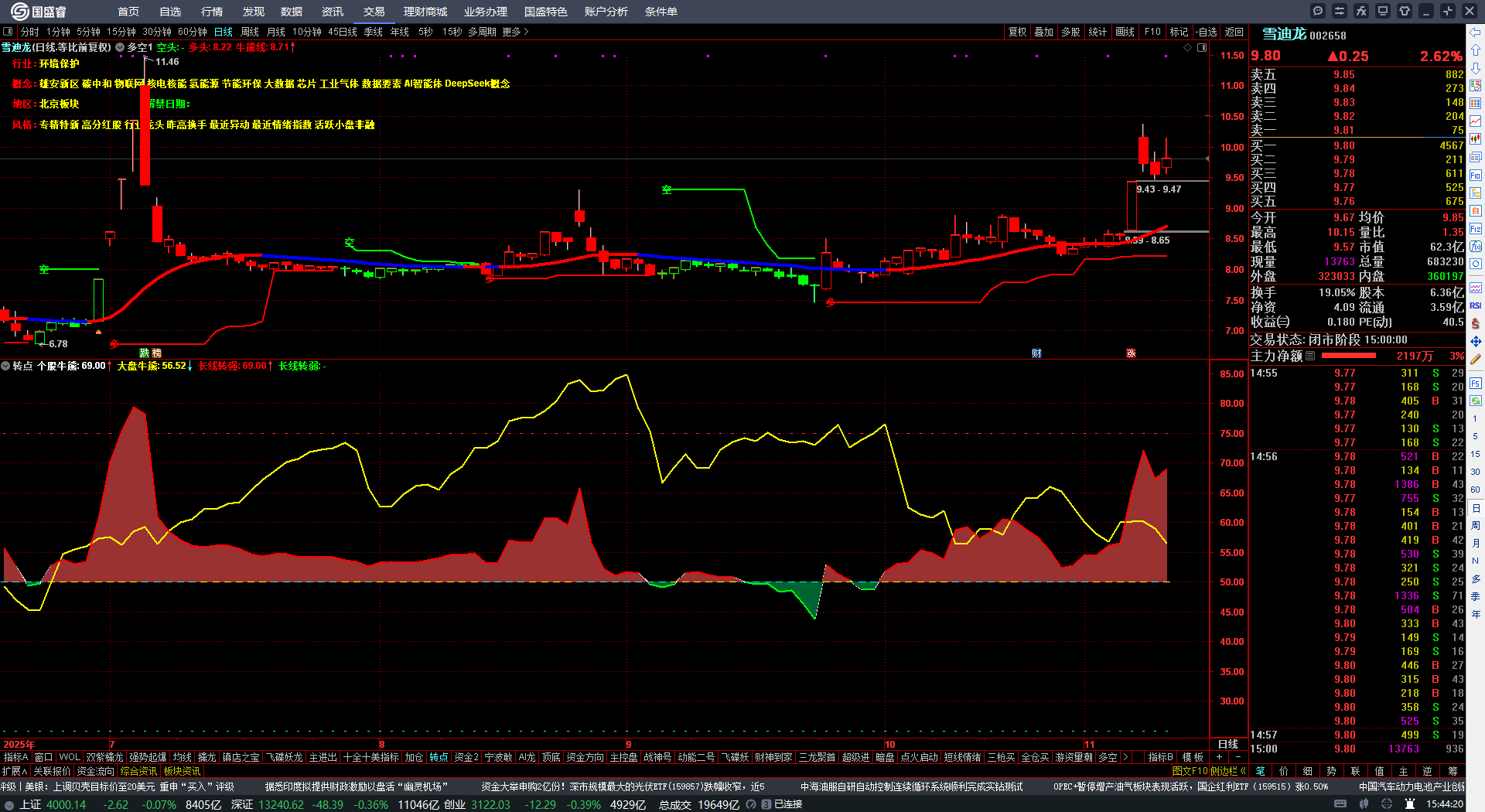Expand the 扩展 panel arrow
The height and width of the screenshot is (812, 1485).
click(15, 771)
